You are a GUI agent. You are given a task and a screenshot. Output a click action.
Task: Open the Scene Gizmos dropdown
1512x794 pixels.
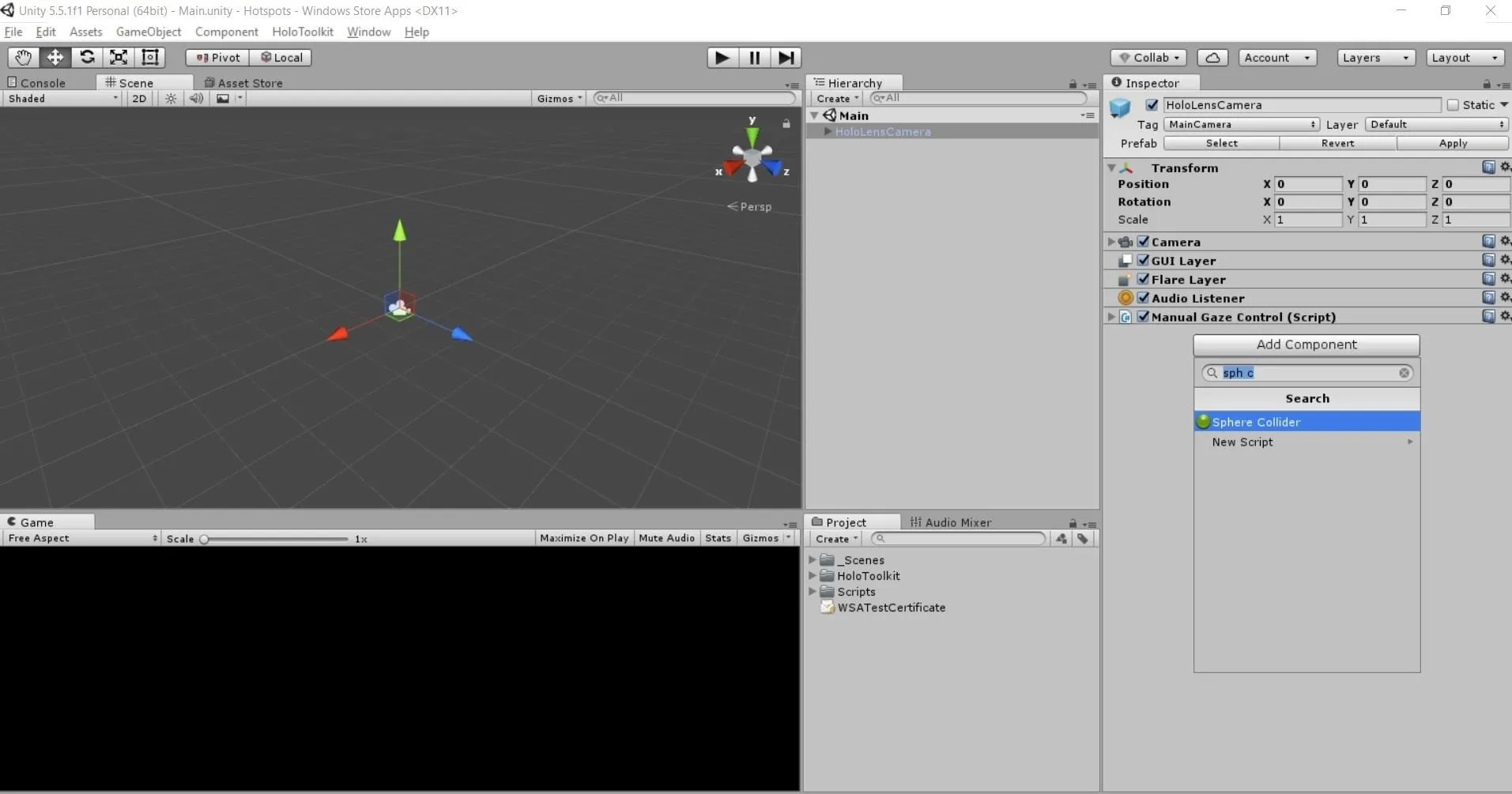[x=559, y=99]
